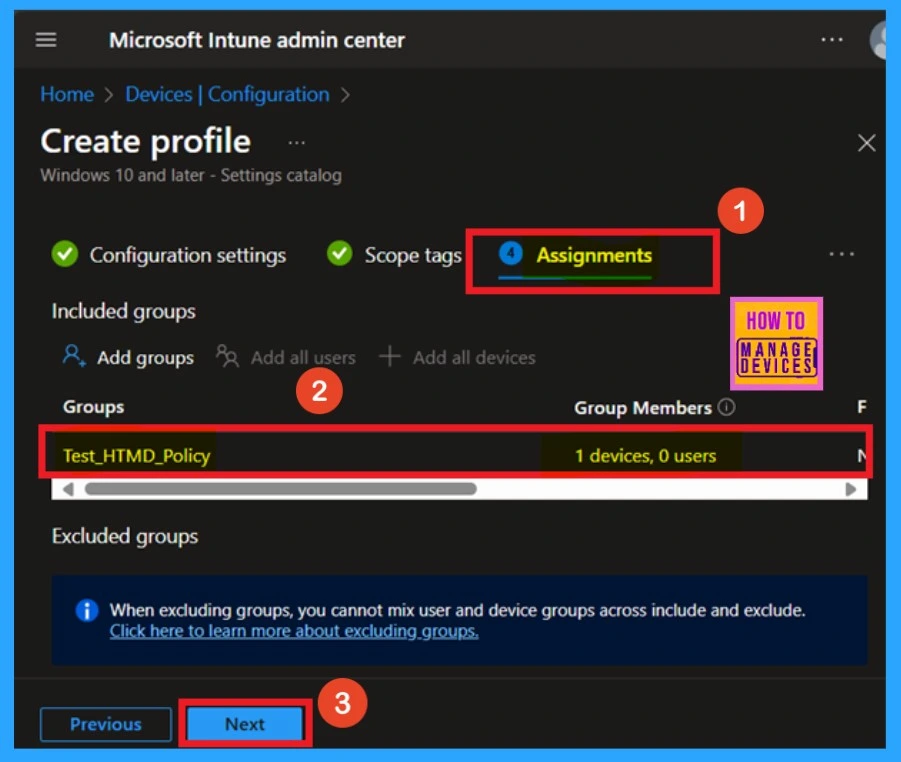Click the user account avatar

point(879,40)
